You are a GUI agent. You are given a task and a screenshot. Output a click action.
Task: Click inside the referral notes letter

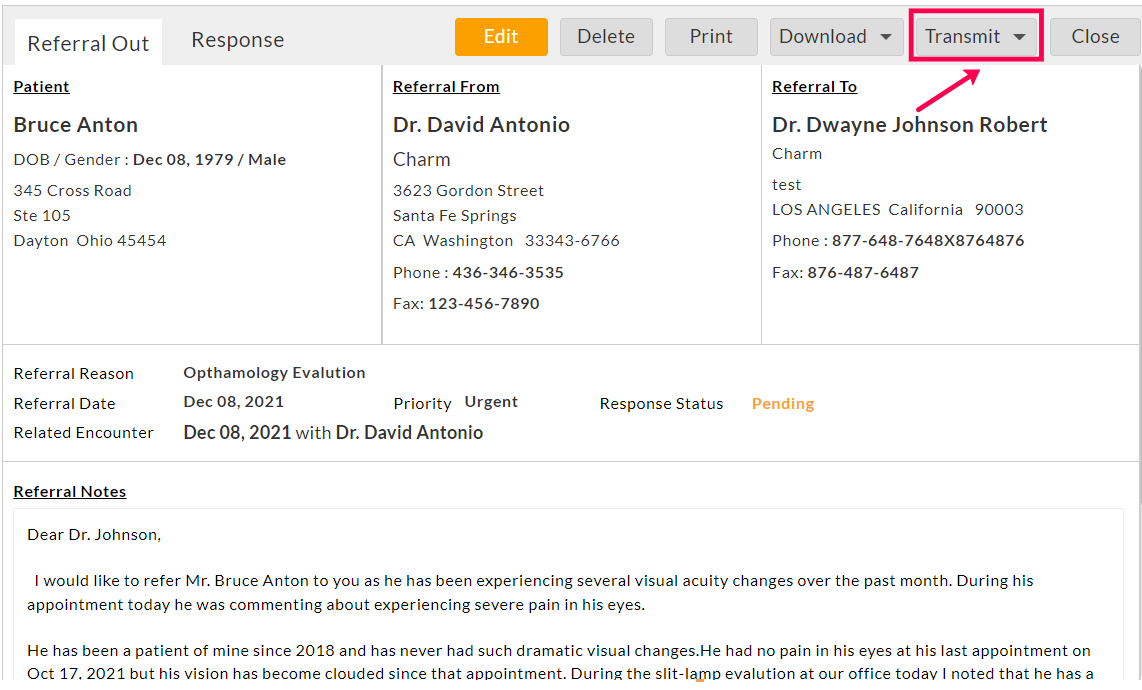point(560,600)
